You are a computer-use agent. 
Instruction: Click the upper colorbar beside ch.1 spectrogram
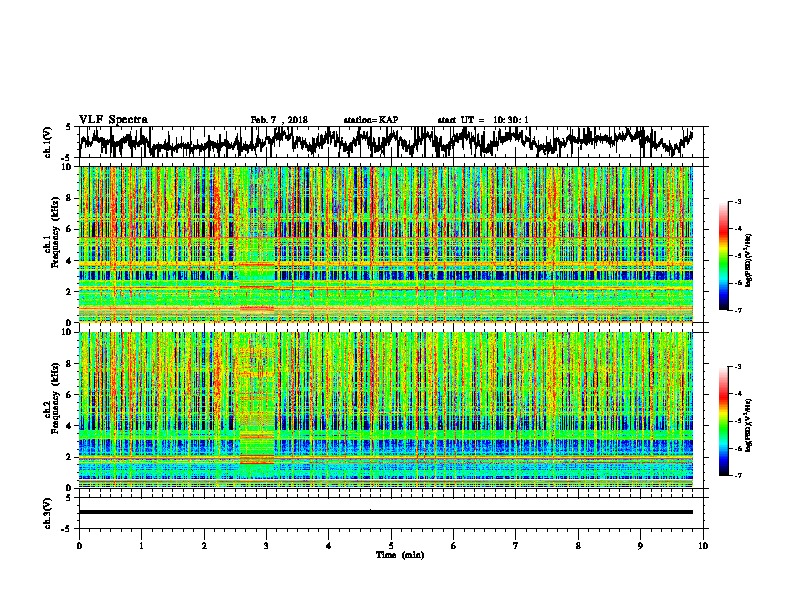pos(724,256)
